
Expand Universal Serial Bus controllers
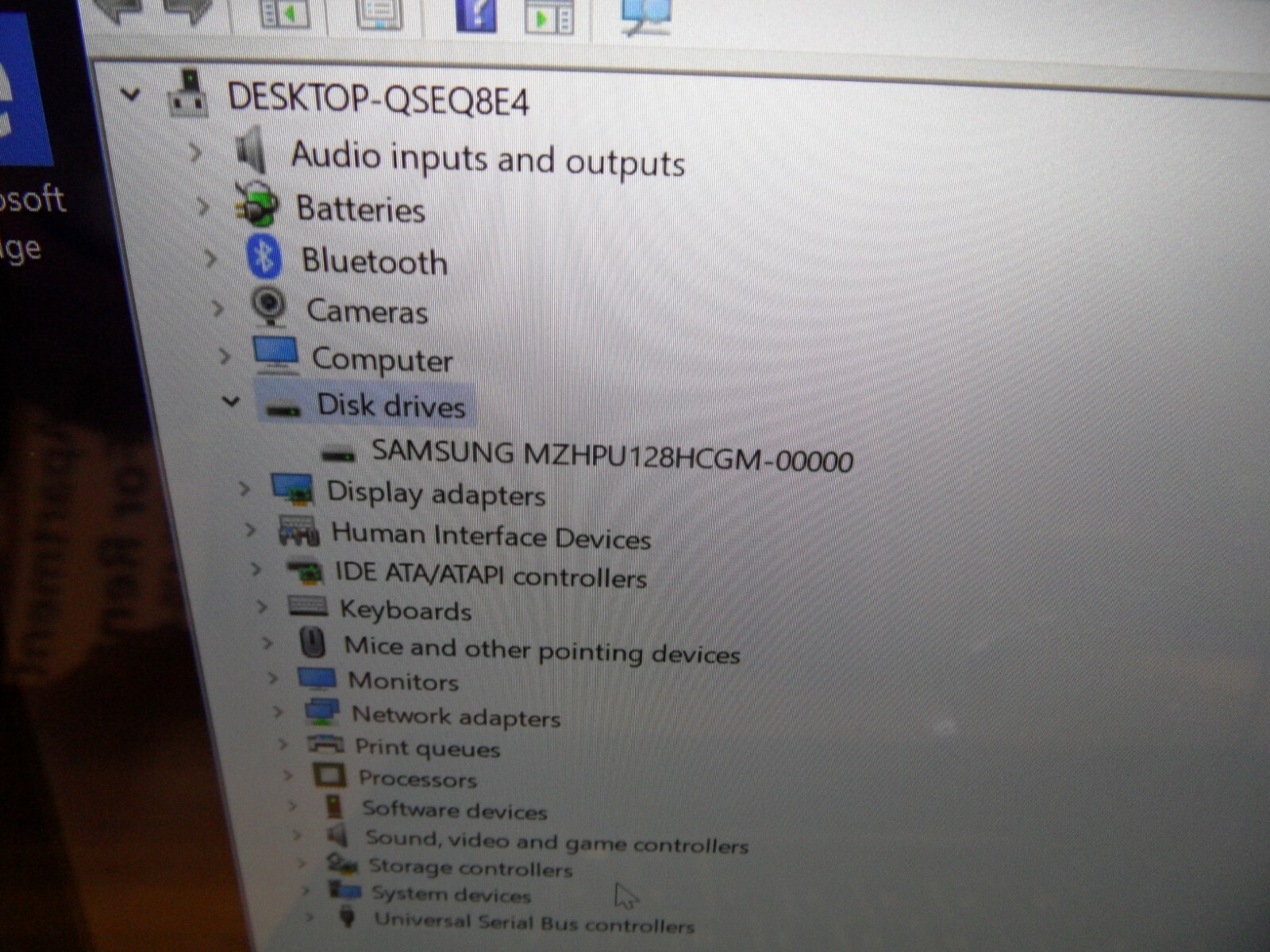tap(310, 918)
